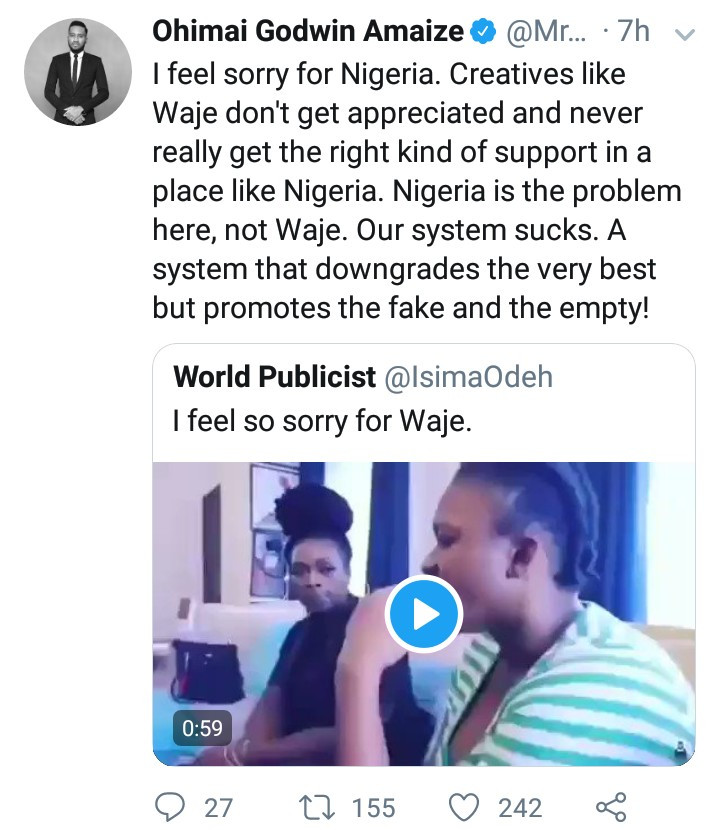
Task: Click the reply speech bubble icon
Action: (173, 806)
